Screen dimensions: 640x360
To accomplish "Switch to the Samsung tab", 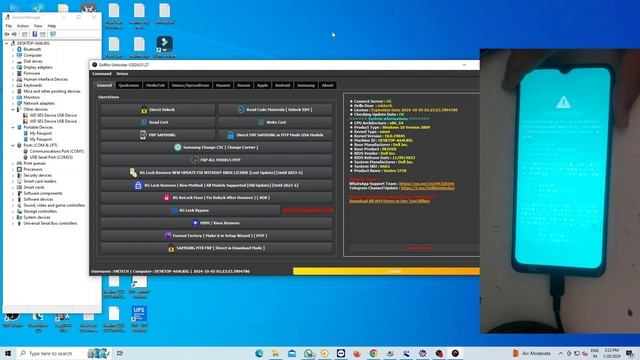I will [306, 85].
